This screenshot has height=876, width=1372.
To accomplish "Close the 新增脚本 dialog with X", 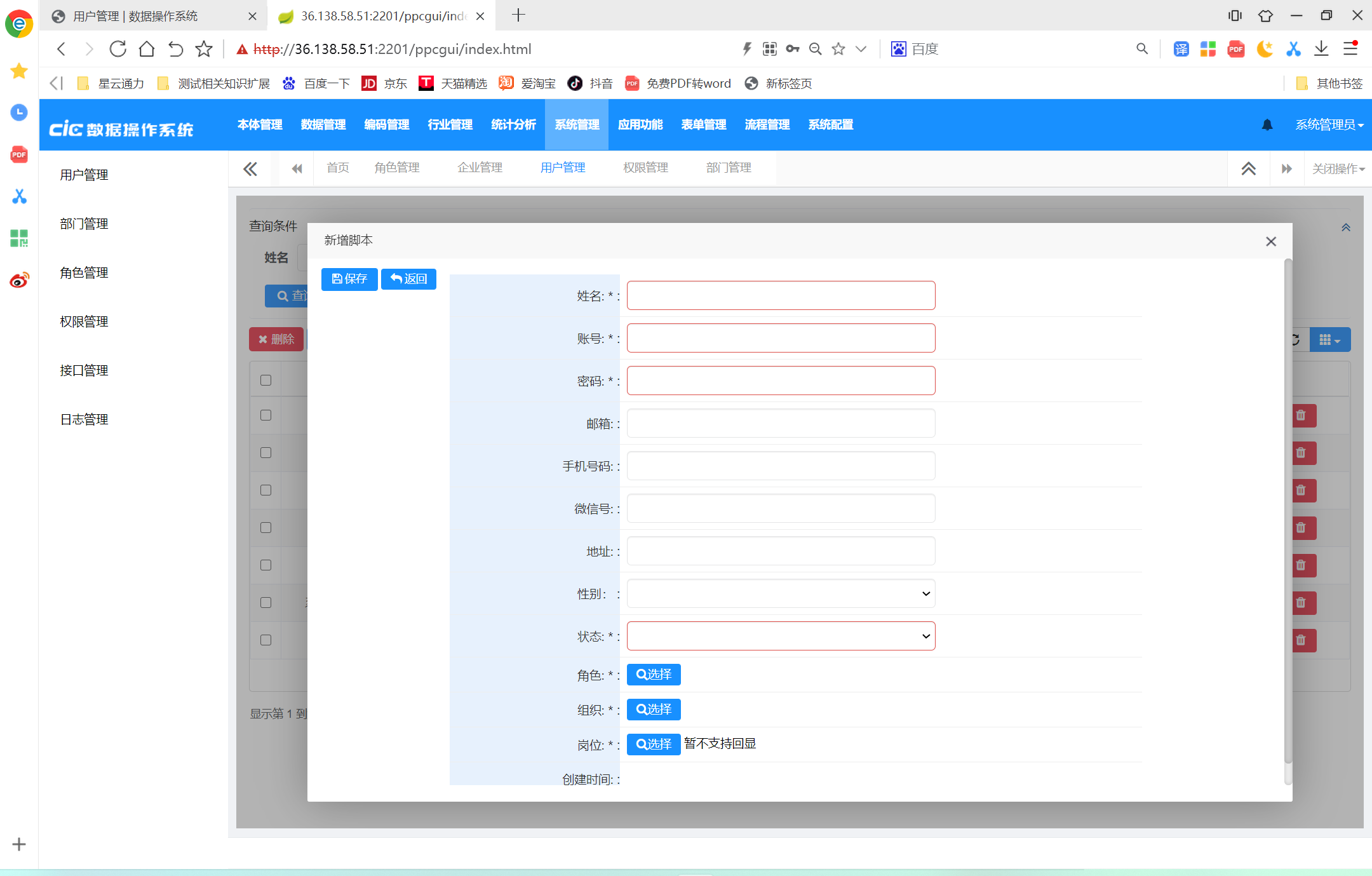I will (1270, 241).
